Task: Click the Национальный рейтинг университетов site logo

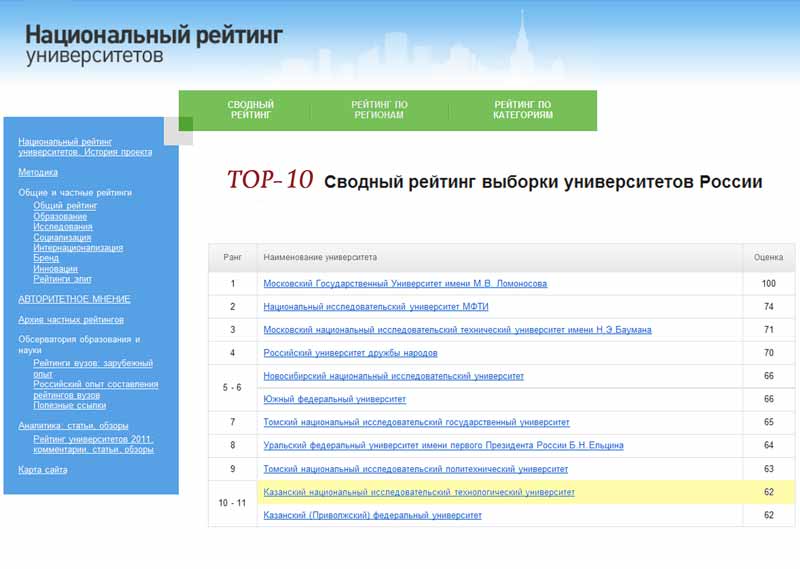Action: click(x=154, y=44)
